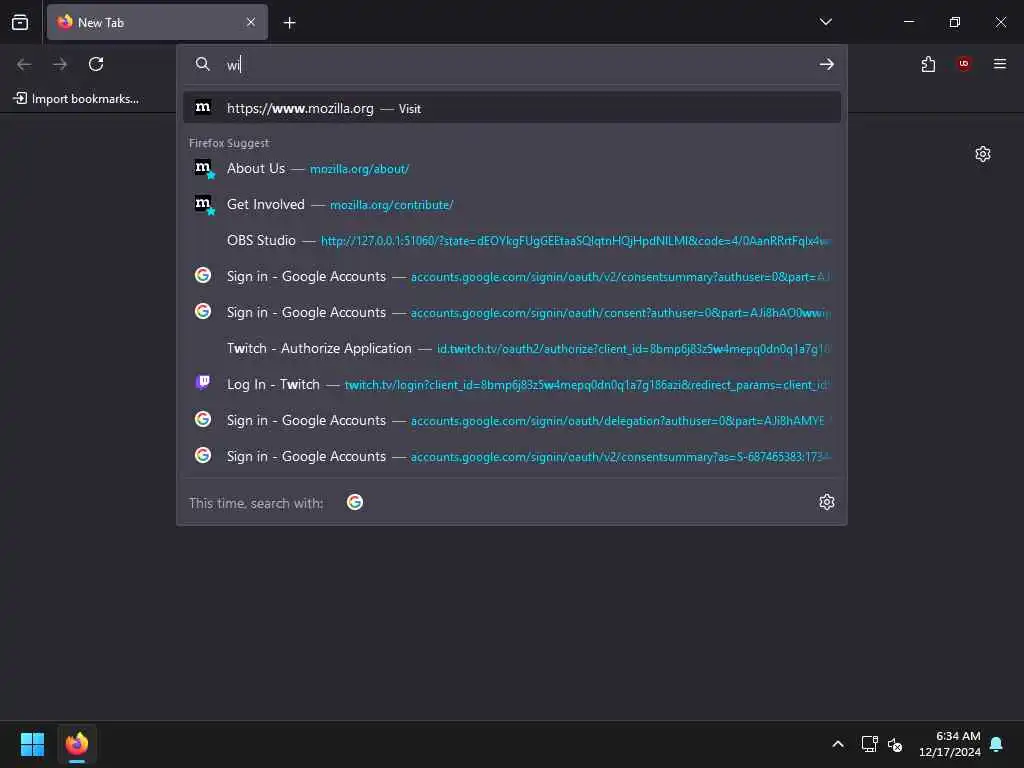
Task: Open the Extensions puzzle icon
Action: tap(928, 64)
